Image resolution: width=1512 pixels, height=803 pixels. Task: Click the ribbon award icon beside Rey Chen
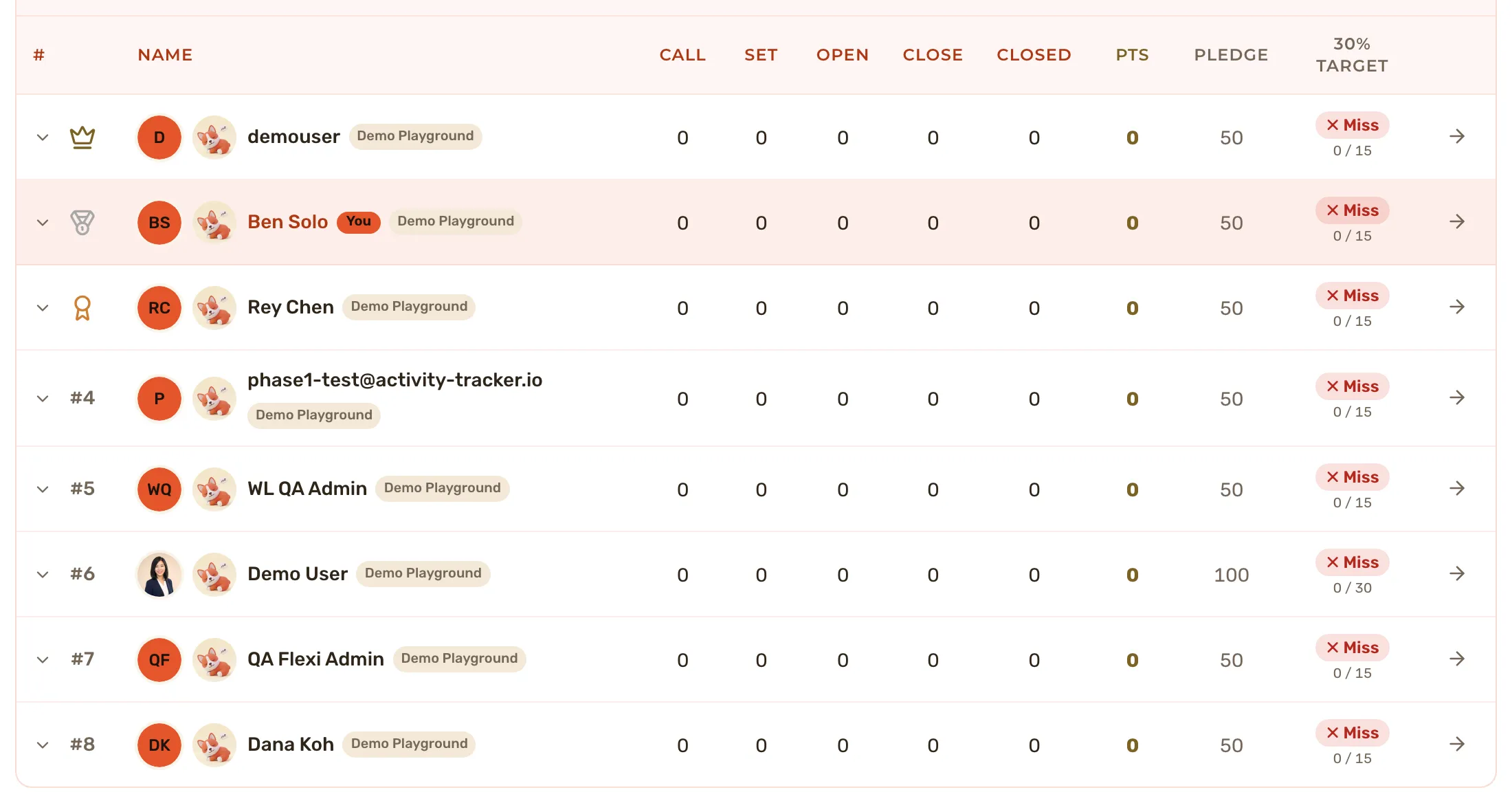pos(82,308)
